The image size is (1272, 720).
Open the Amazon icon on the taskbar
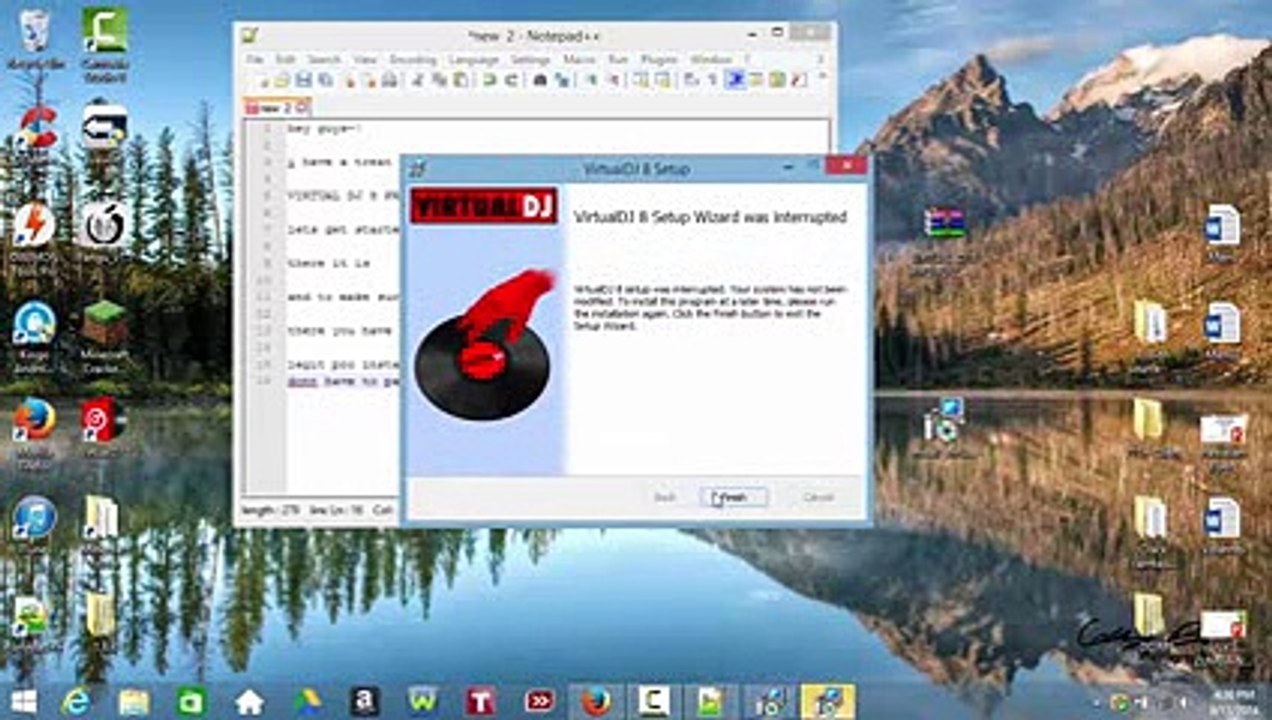pos(364,701)
